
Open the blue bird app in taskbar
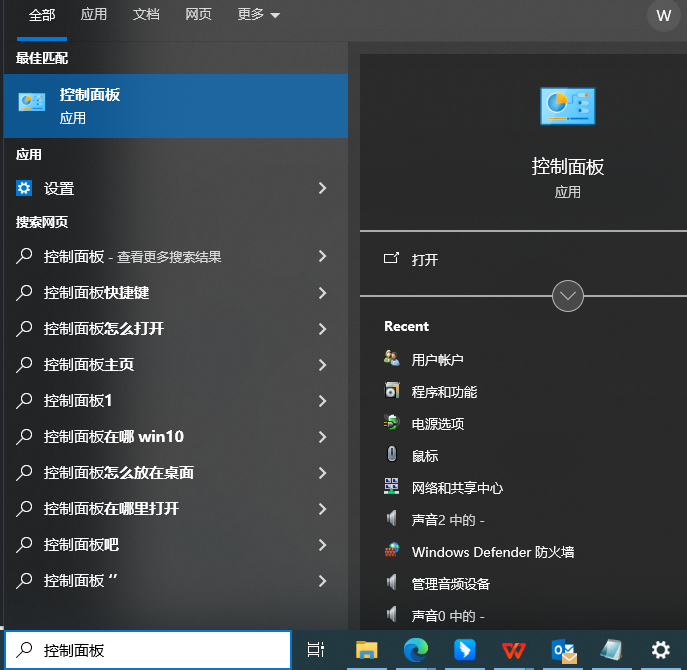tap(465, 650)
